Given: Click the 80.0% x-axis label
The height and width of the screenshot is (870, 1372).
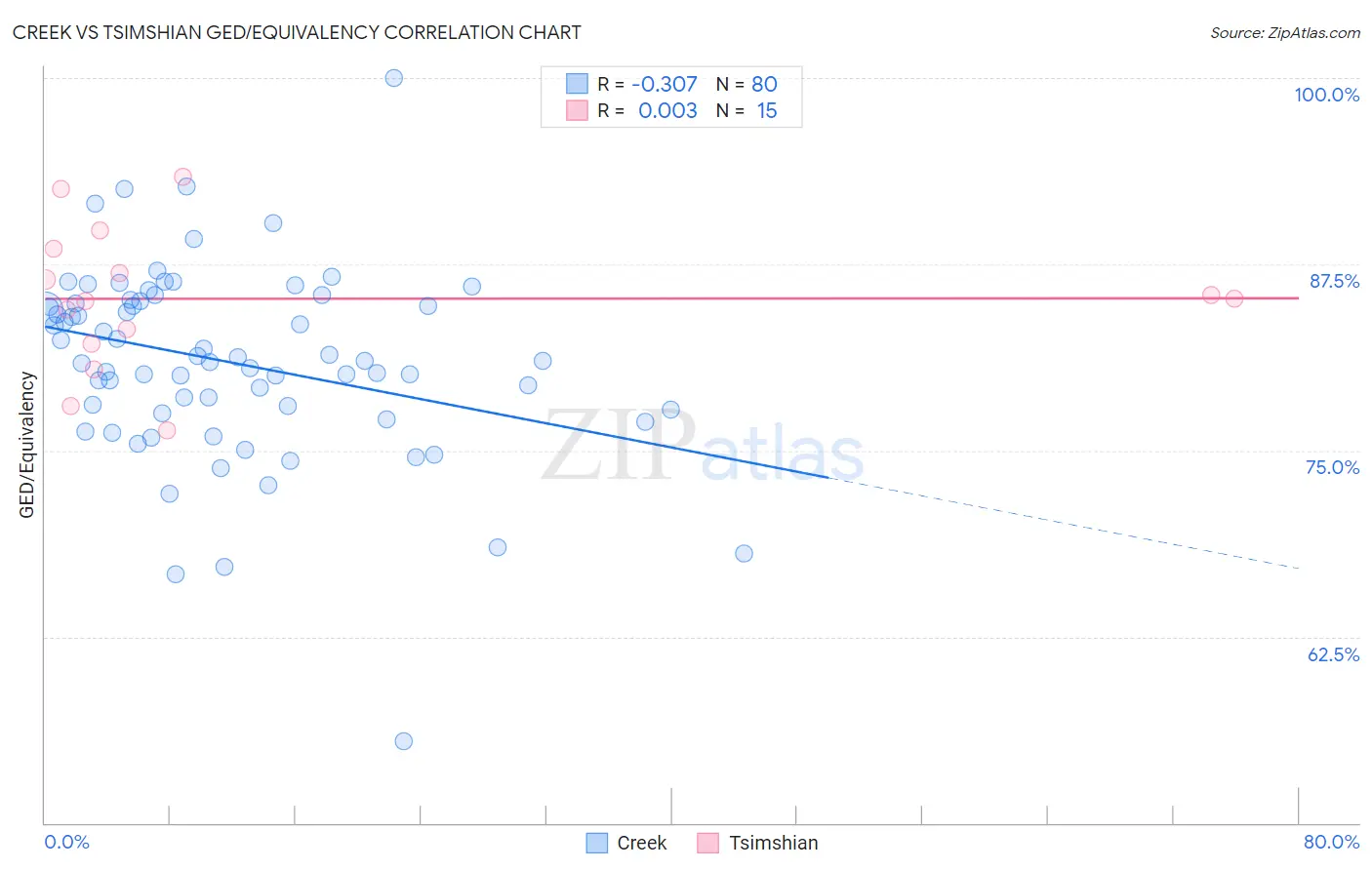Looking at the screenshot, I should coord(1331,842).
